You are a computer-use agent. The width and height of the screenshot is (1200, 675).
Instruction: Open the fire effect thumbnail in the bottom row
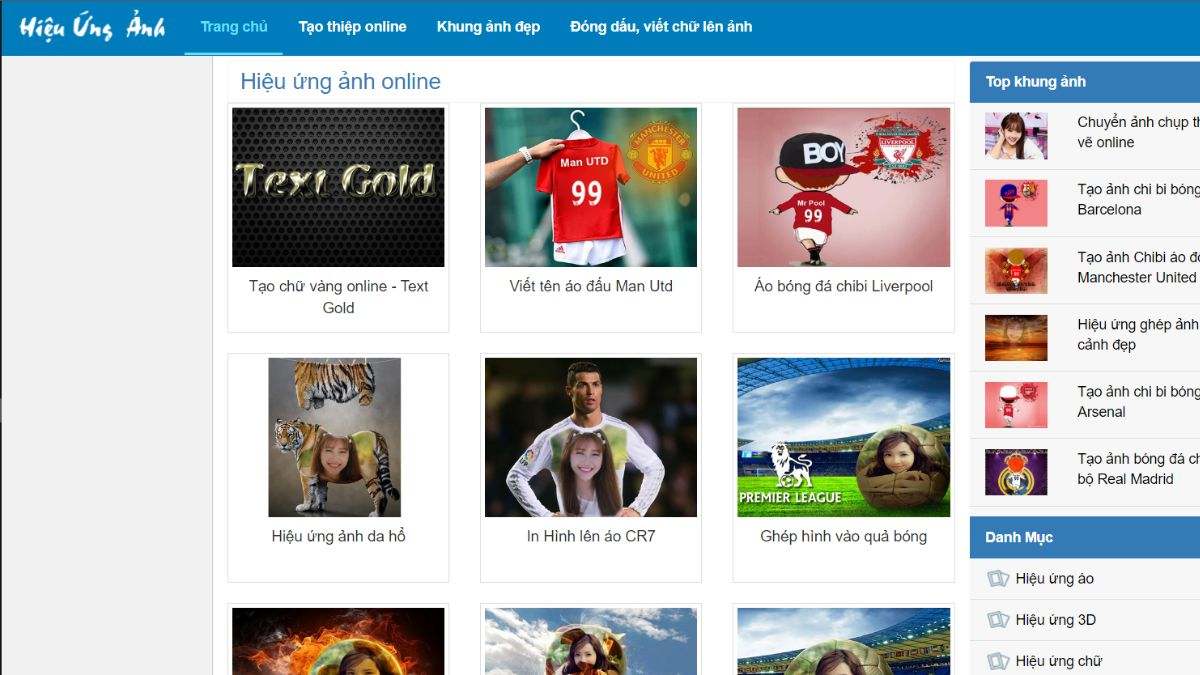338,641
